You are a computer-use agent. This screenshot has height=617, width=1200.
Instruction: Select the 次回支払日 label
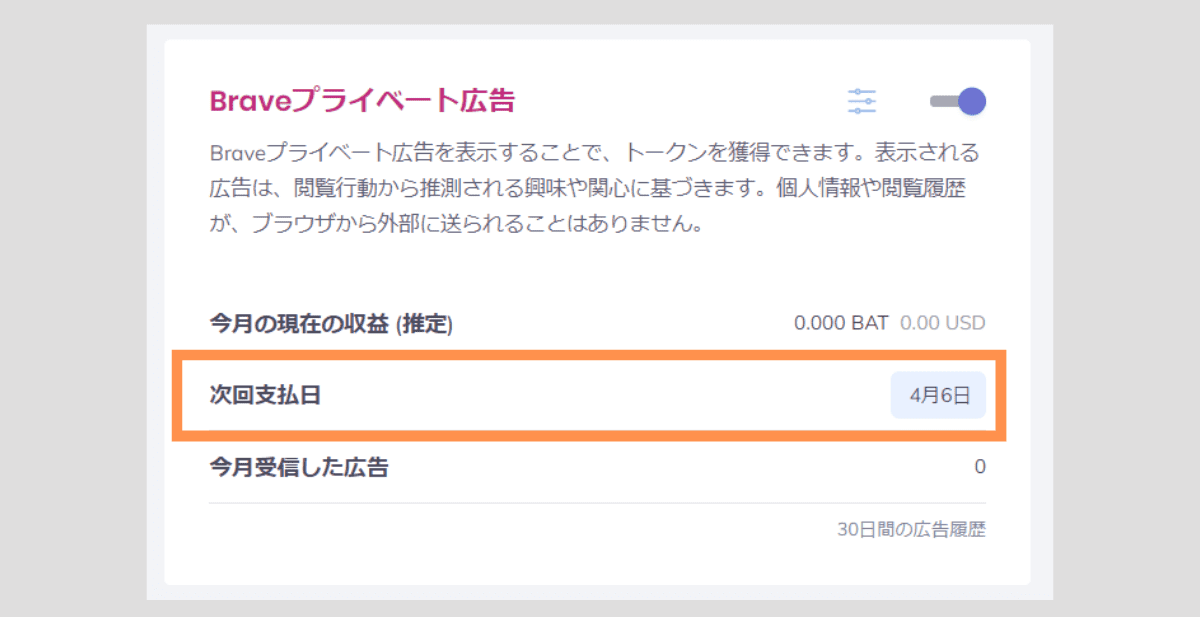click(265, 395)
